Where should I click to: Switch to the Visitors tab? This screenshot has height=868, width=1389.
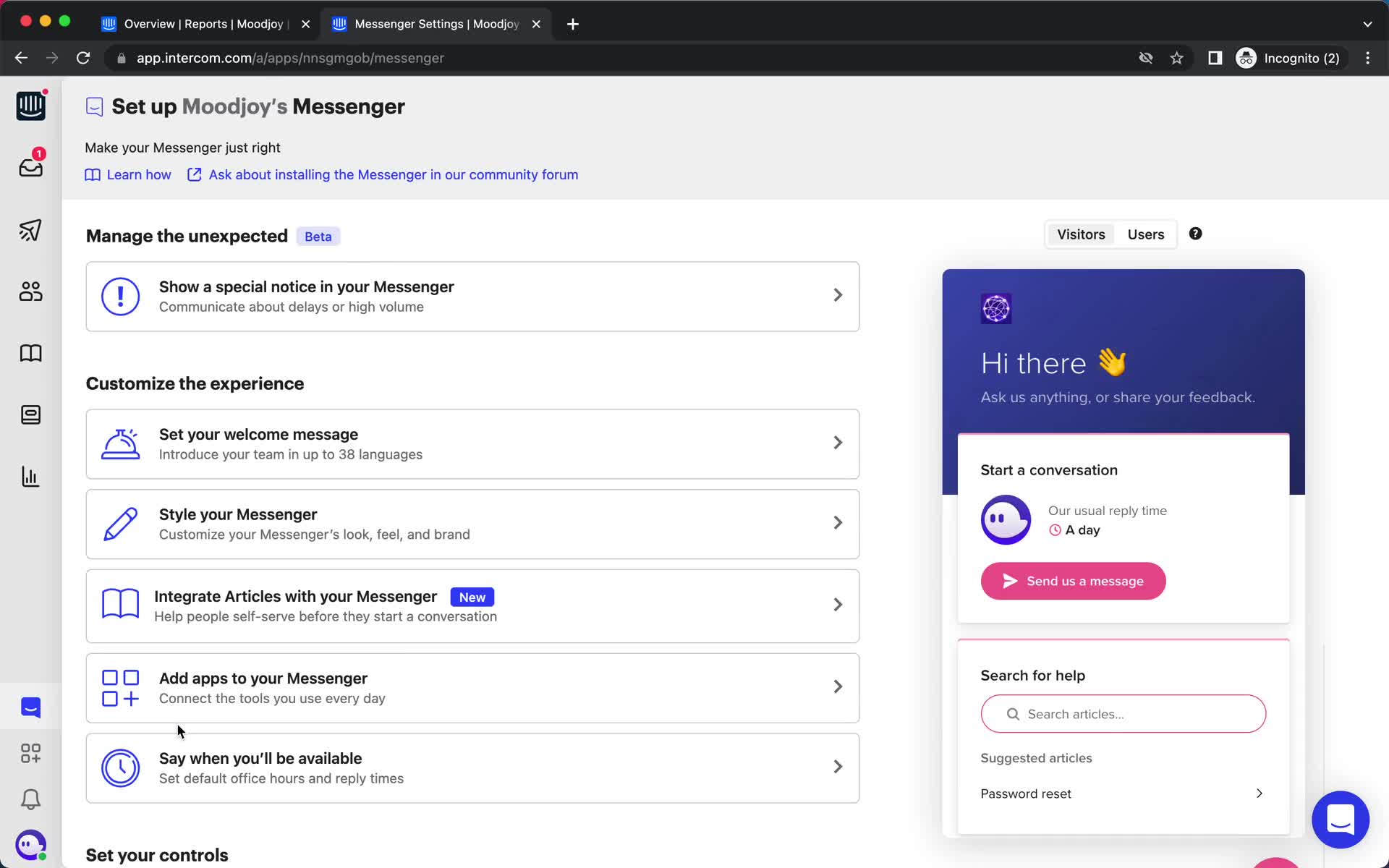coord(1081,234)
